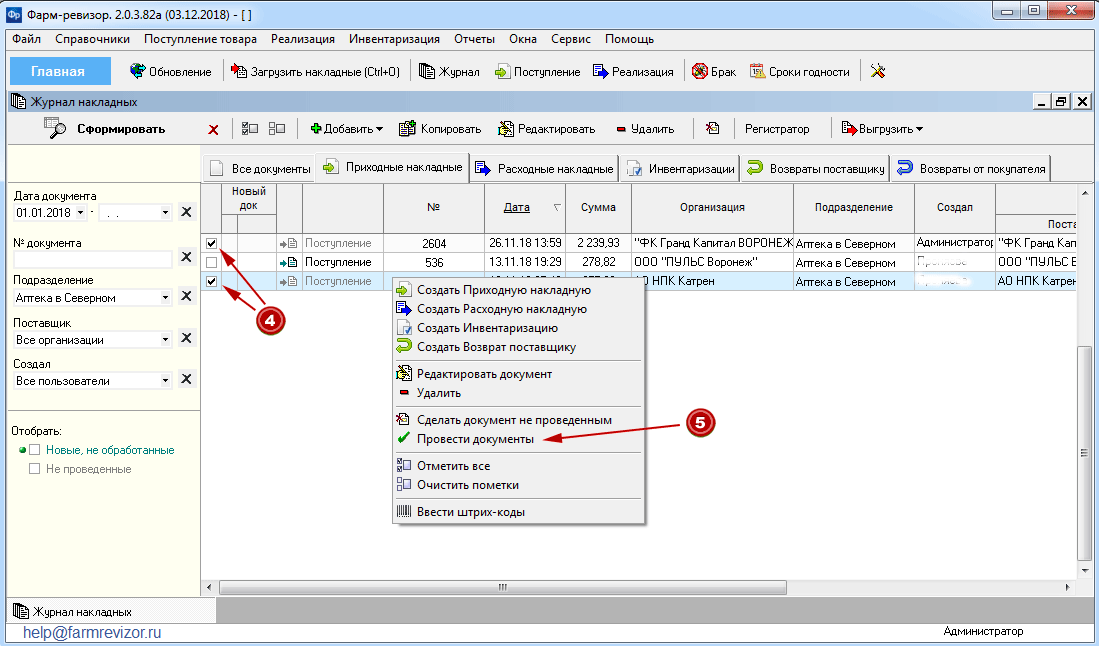The image size is (1099, 646).
Task: Open the end date dropdown
Action: pos(165,212)
